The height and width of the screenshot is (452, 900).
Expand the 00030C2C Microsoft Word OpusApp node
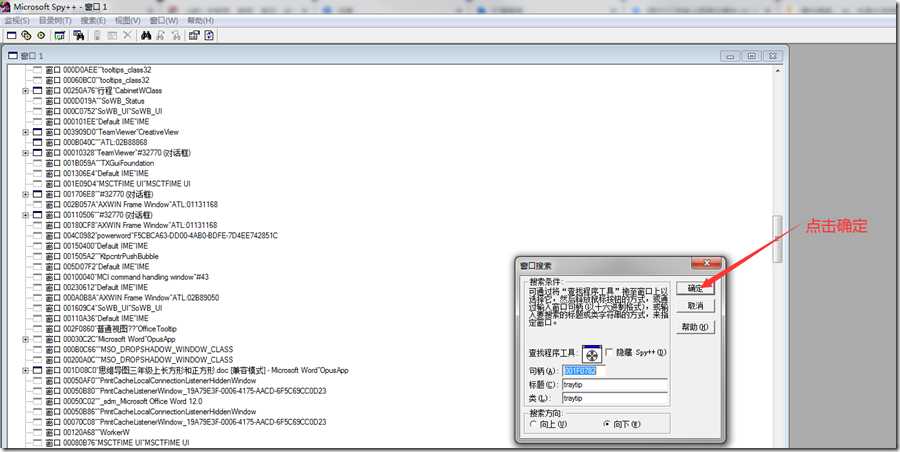[x=25, y=339]
